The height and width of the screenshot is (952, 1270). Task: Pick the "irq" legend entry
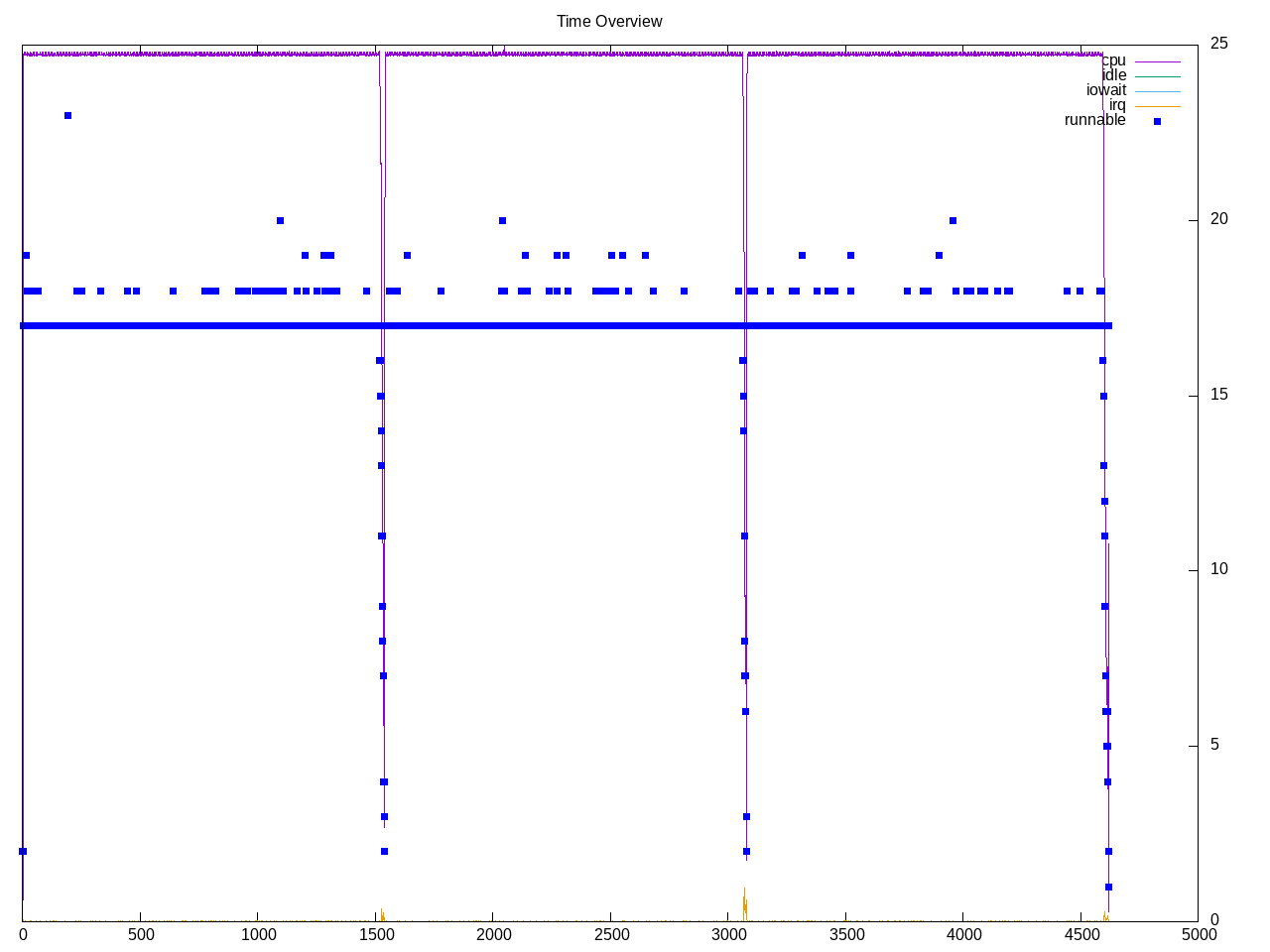(1117, 105)
